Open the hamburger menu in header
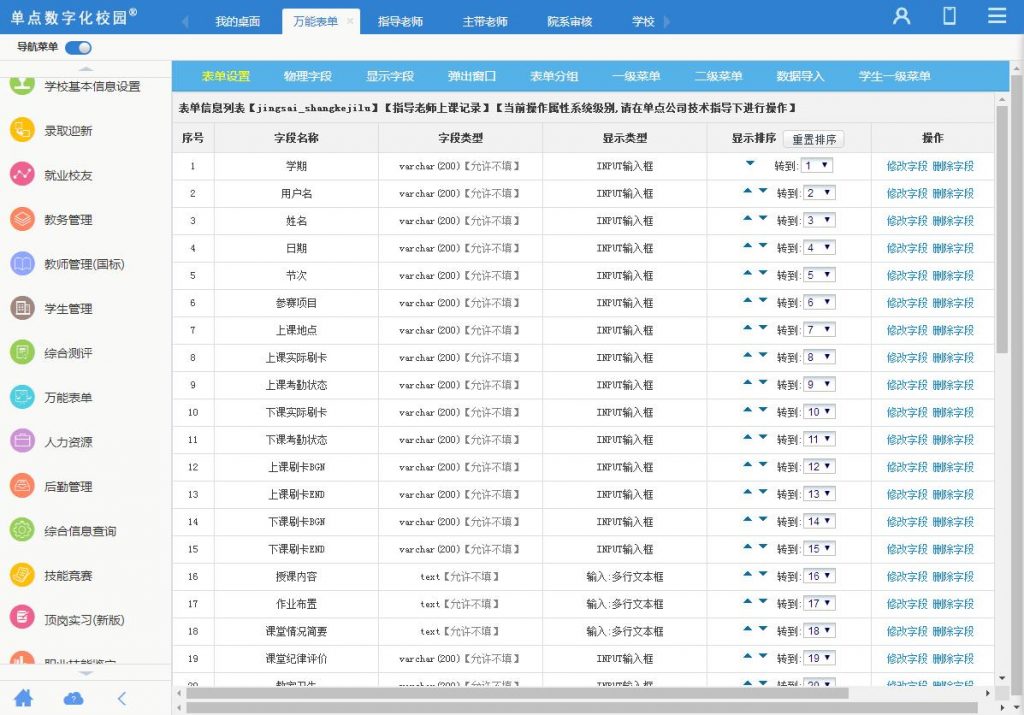 (x=997, y=16)
